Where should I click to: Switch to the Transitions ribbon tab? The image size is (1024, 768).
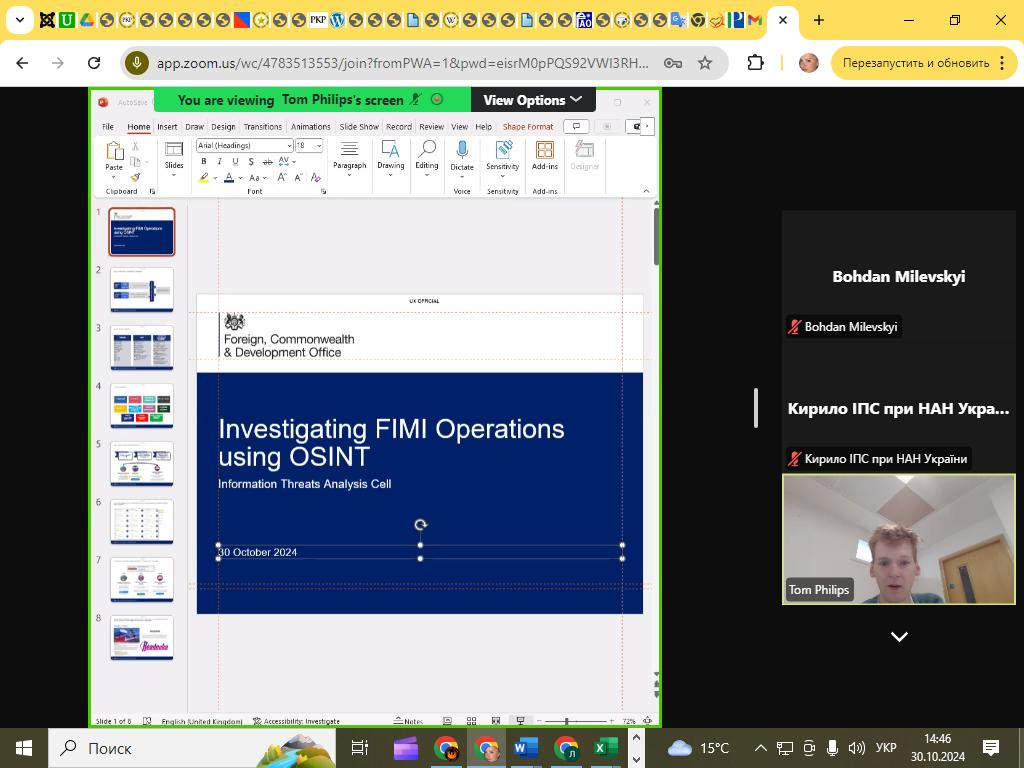tap(262, 127)
